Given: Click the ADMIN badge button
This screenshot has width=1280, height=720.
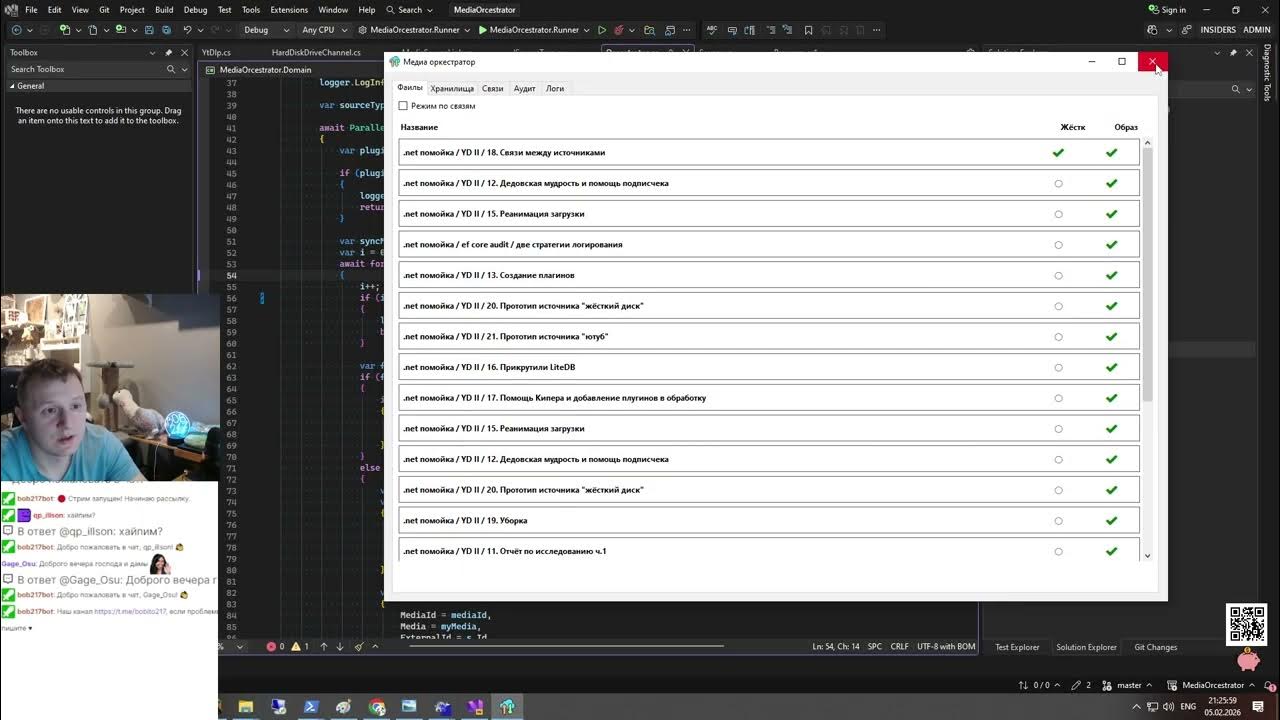Looking at the screenshot, I should point(1256,30).
